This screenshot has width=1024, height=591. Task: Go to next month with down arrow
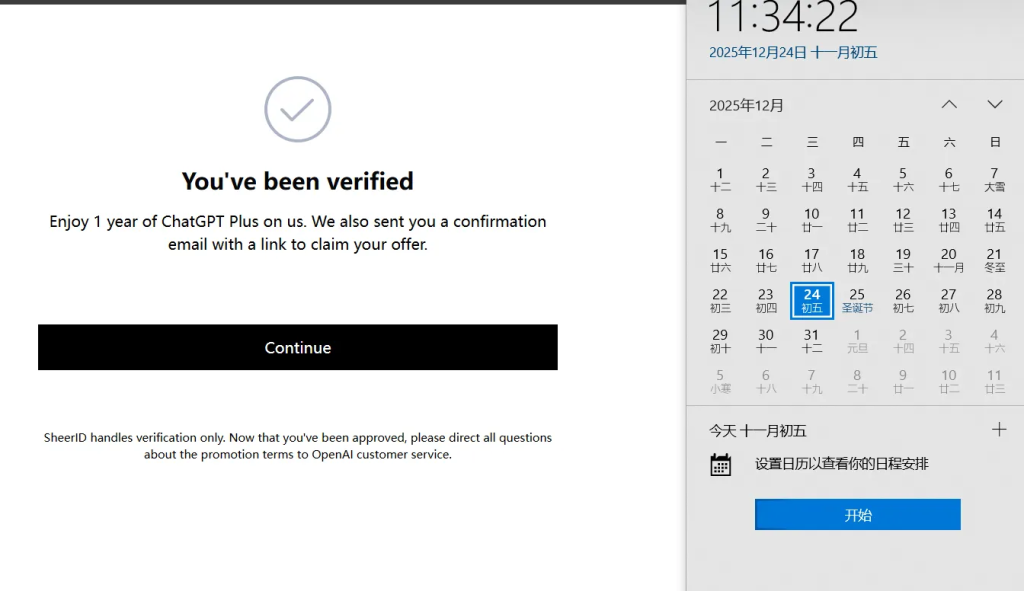click(x=994, y=105)
